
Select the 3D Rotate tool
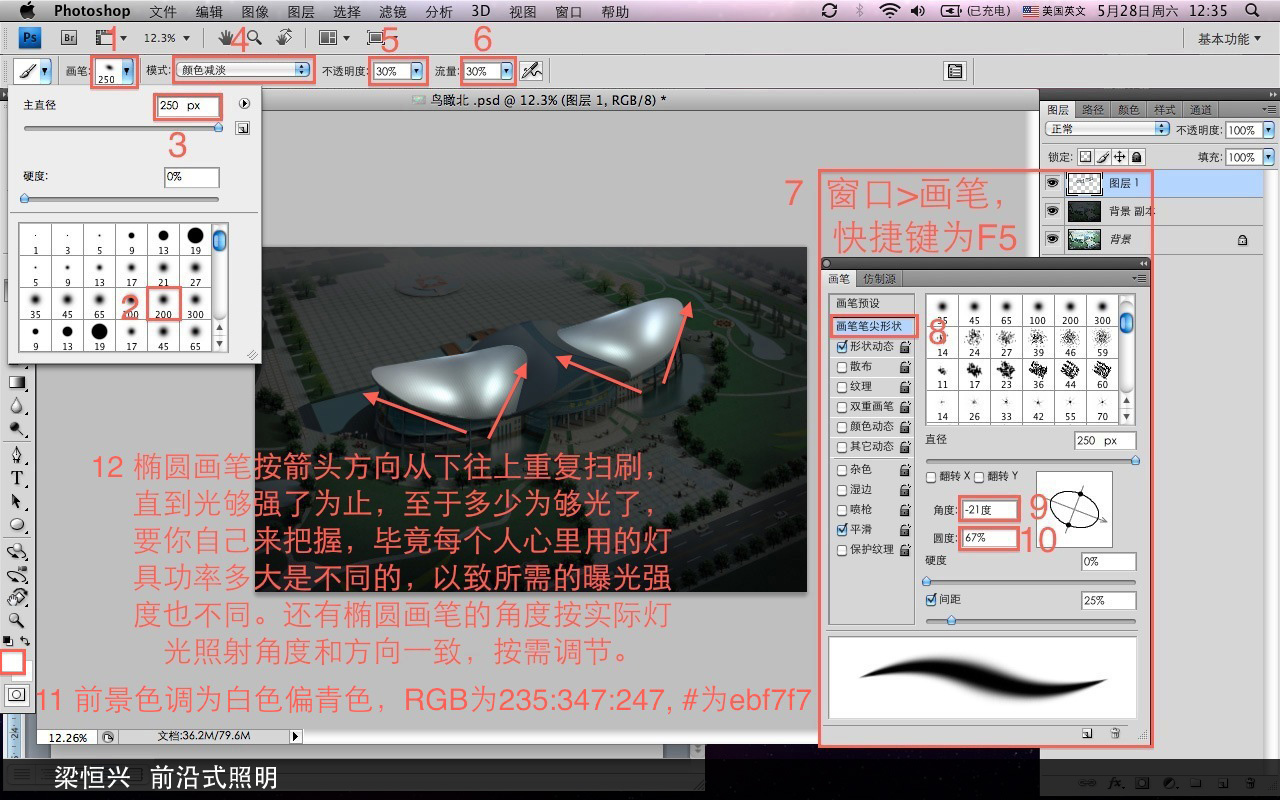[17, 551]
